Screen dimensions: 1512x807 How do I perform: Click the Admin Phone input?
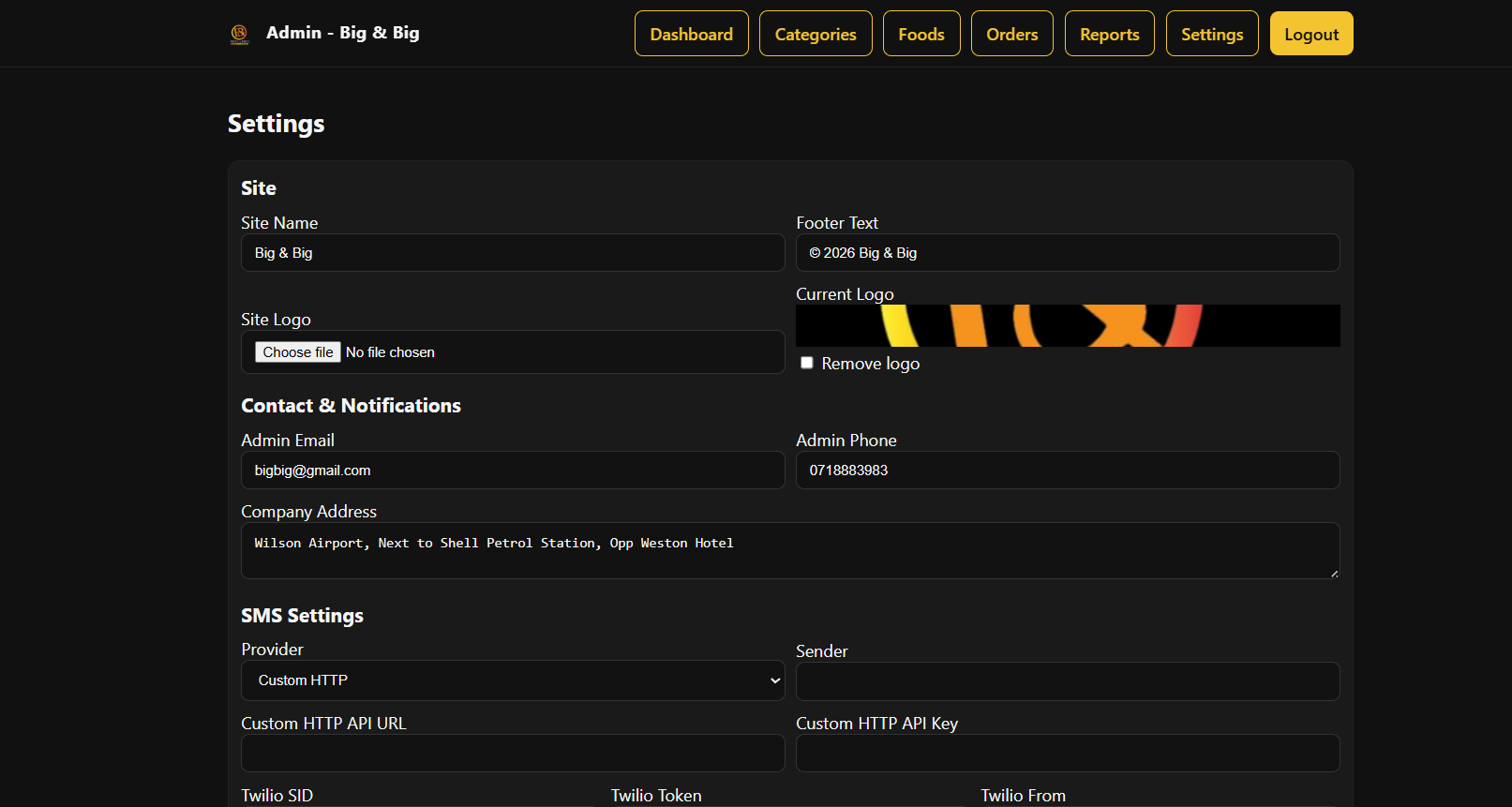coord(1068,471)
